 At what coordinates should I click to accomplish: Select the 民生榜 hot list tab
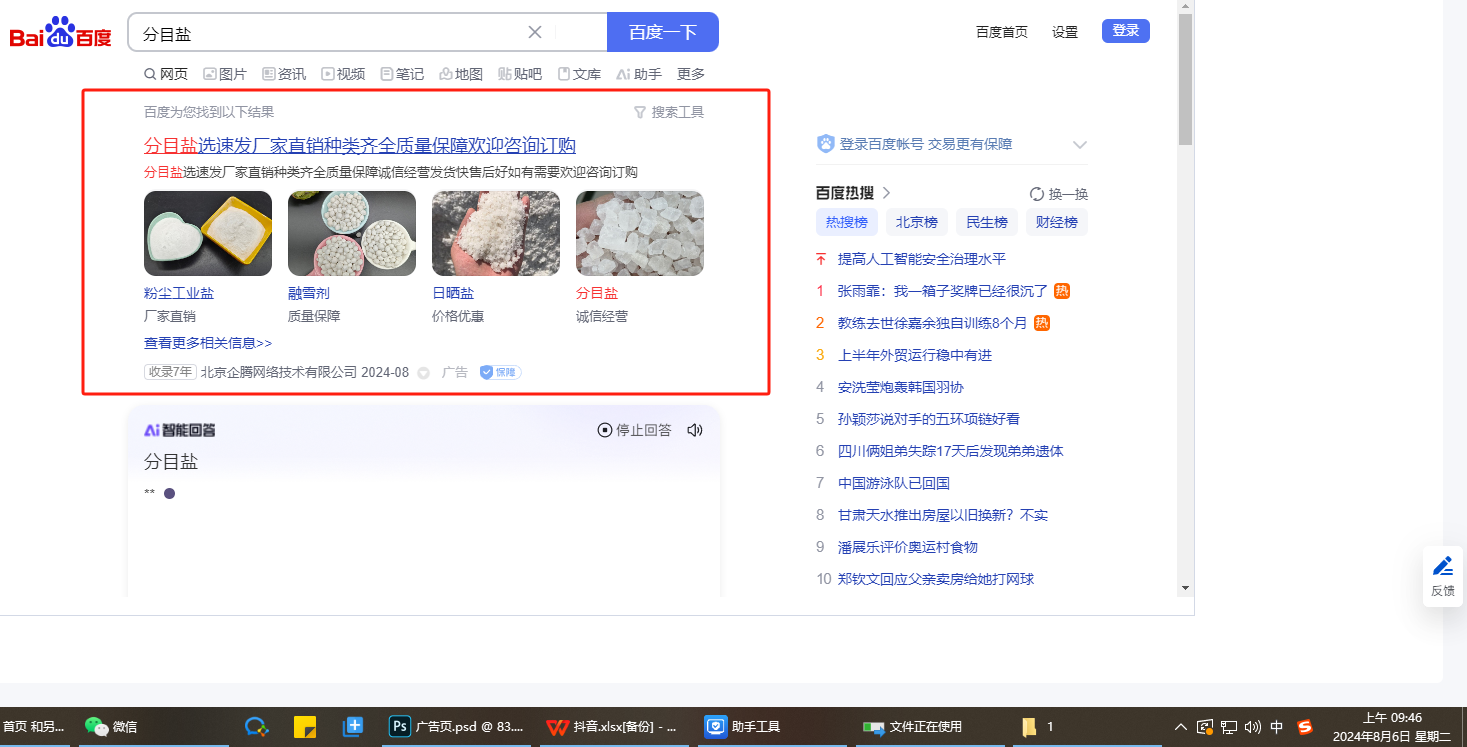pos(986,222)
